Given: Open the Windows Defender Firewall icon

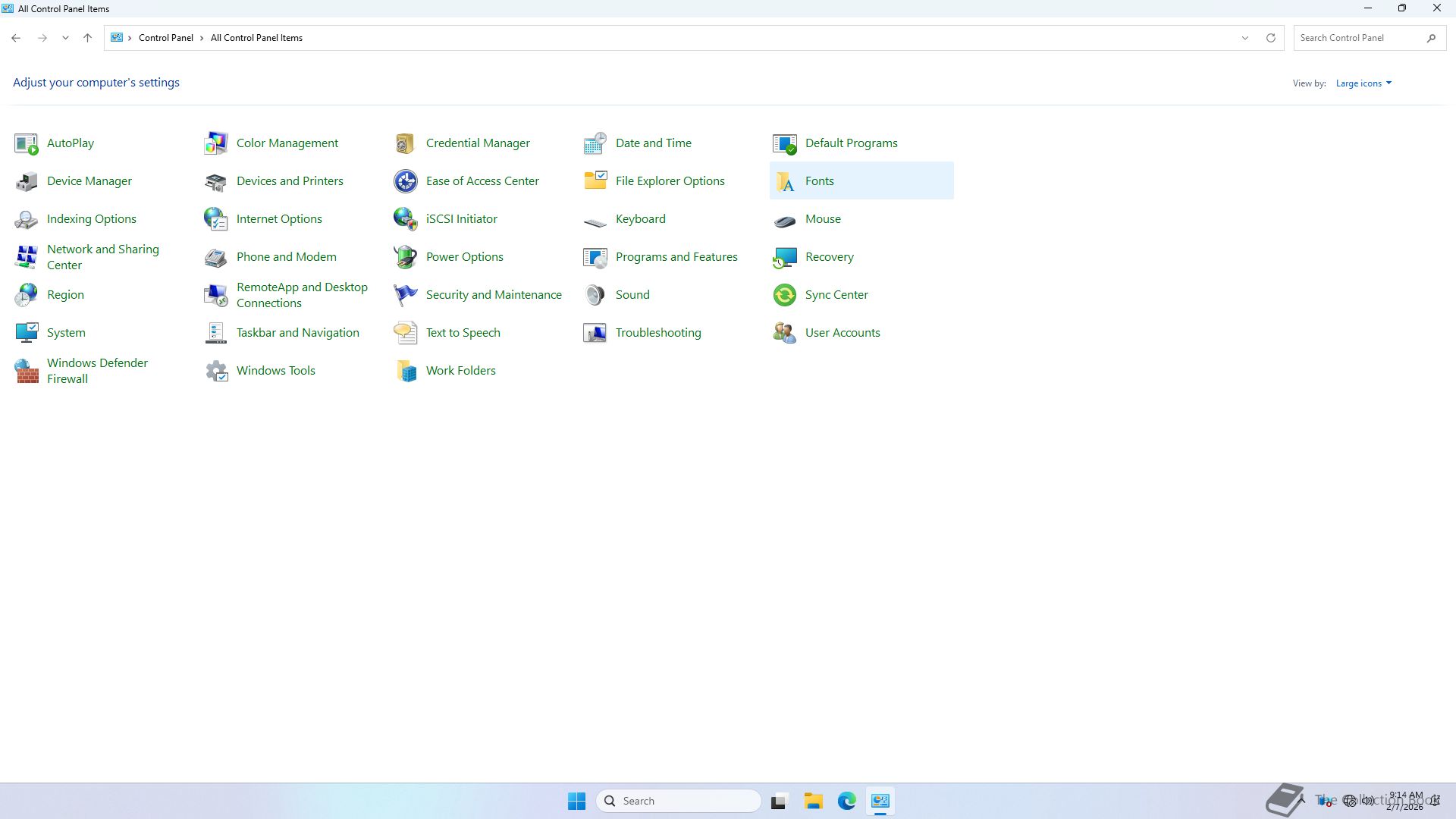Looking at the screenshot, I should tap(27, 371).
